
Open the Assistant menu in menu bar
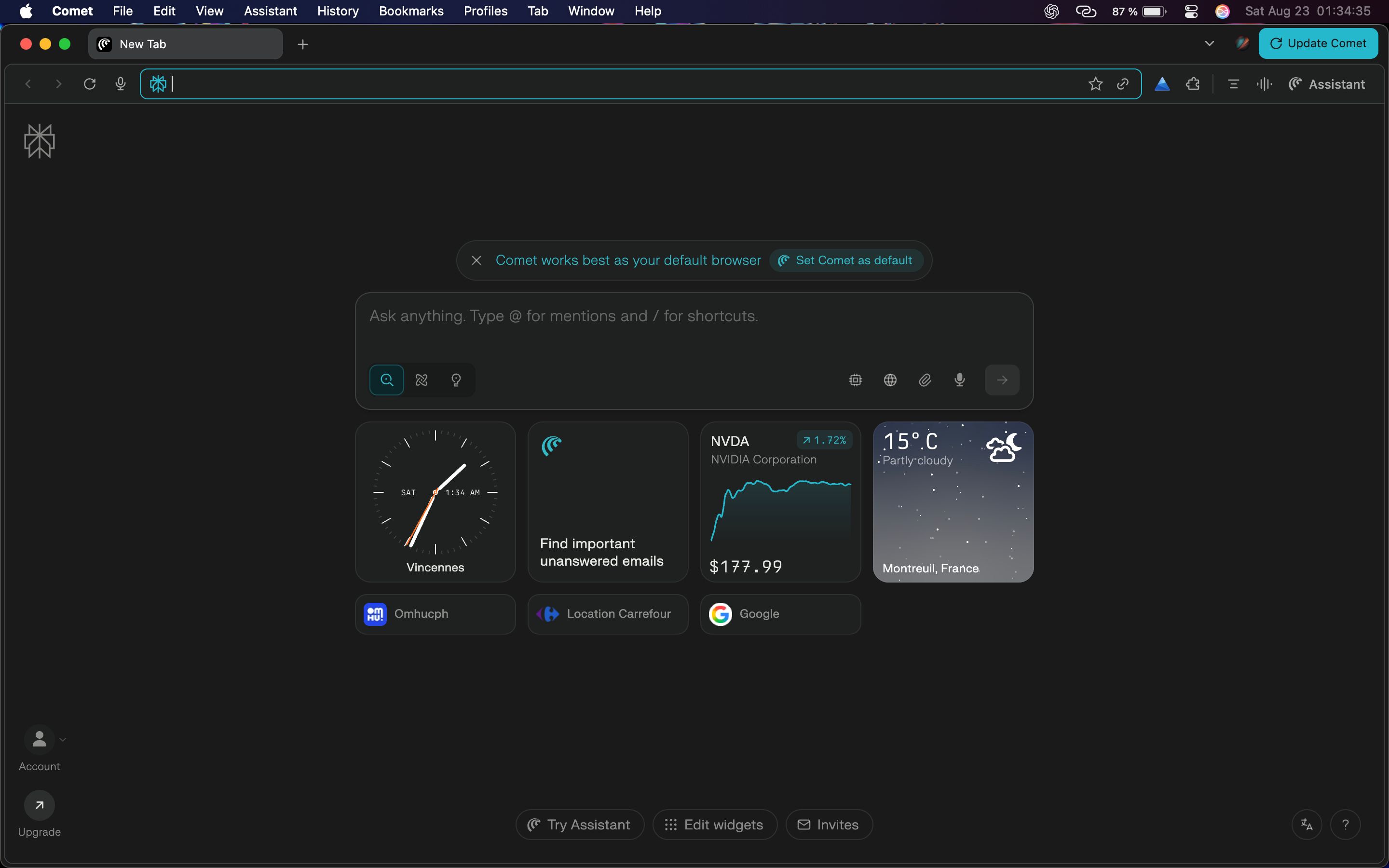[x=271, y=11]
